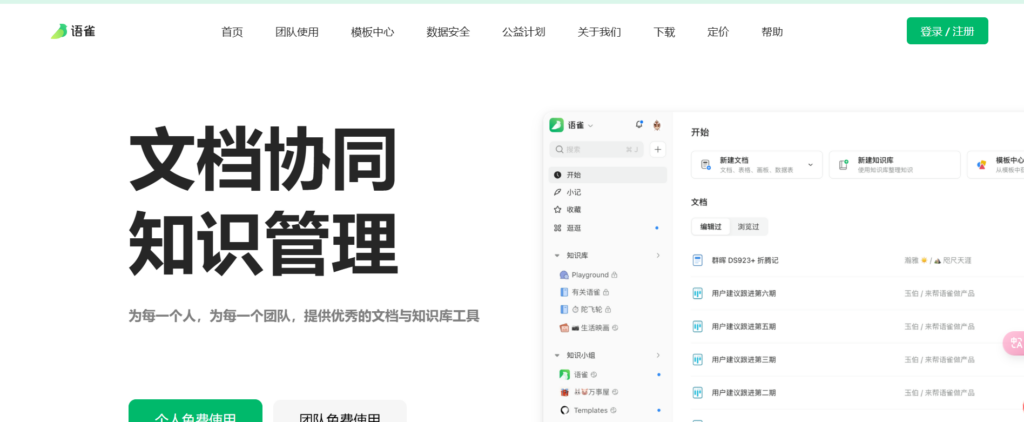Image resolution: width=1024 pixels, height=422 pixels.
Task: Select the 小记 feather icon in sidebar
Action: pos(557,192)
